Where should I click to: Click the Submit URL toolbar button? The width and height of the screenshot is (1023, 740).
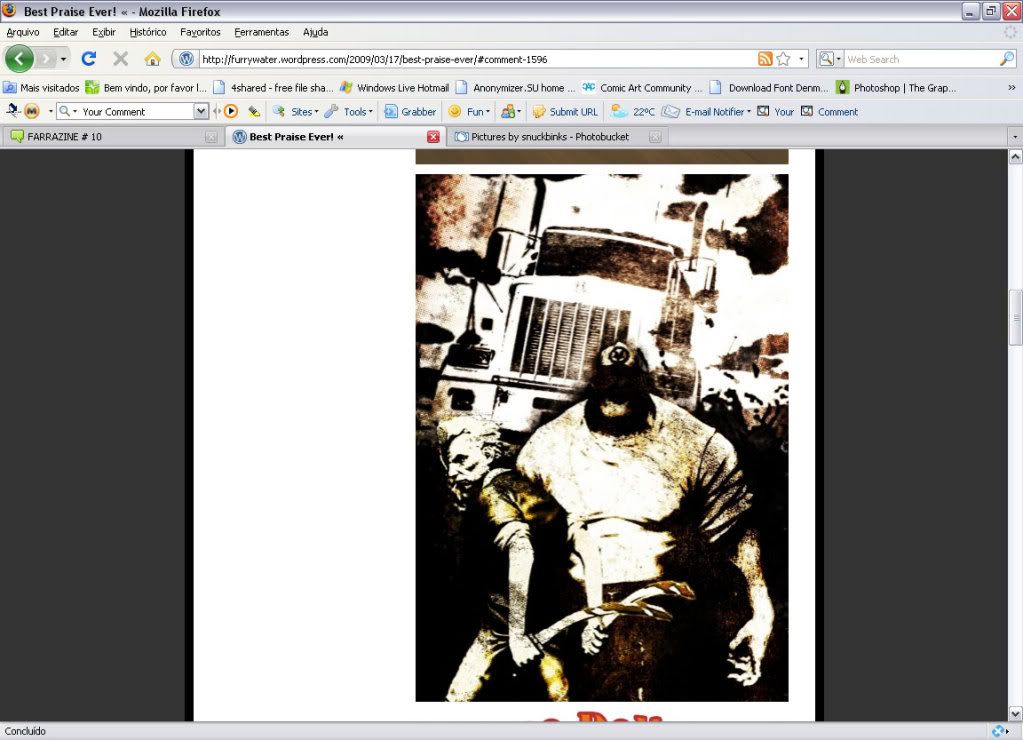click(565, 112)
